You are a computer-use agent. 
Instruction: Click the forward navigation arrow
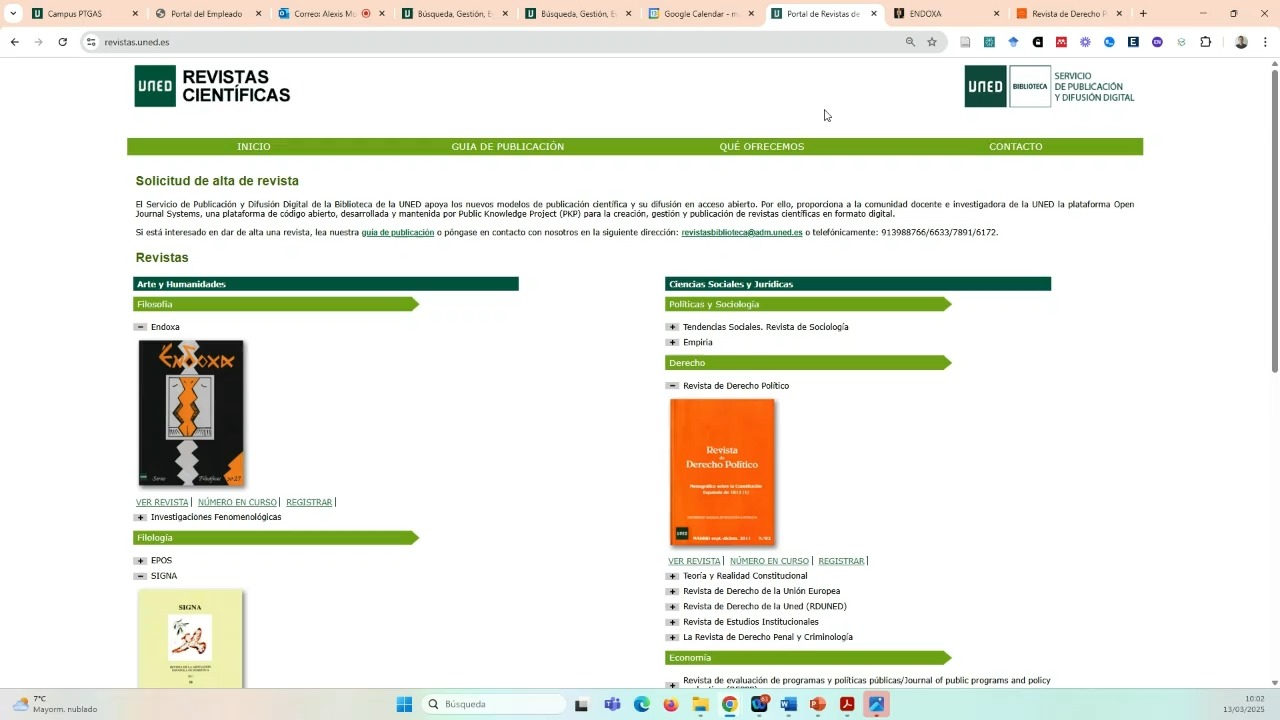pos(38,42)
